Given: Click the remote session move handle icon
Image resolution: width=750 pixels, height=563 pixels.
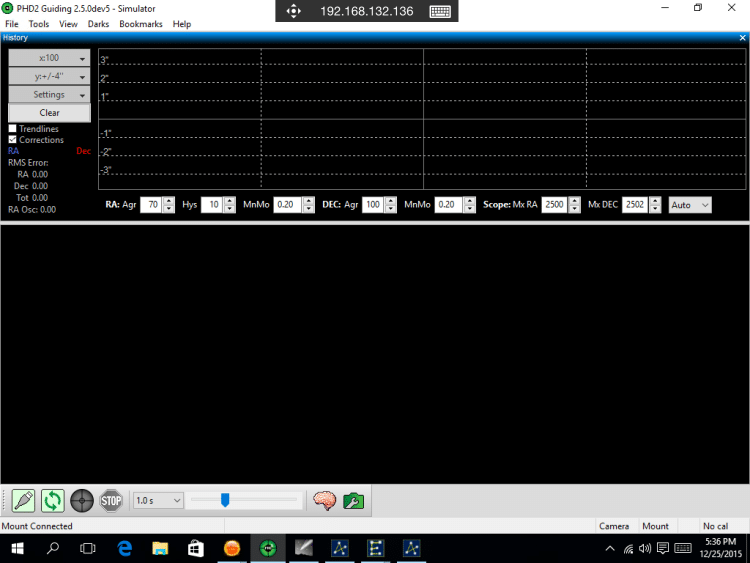Looking at the screenshot, I should (293, 11).
